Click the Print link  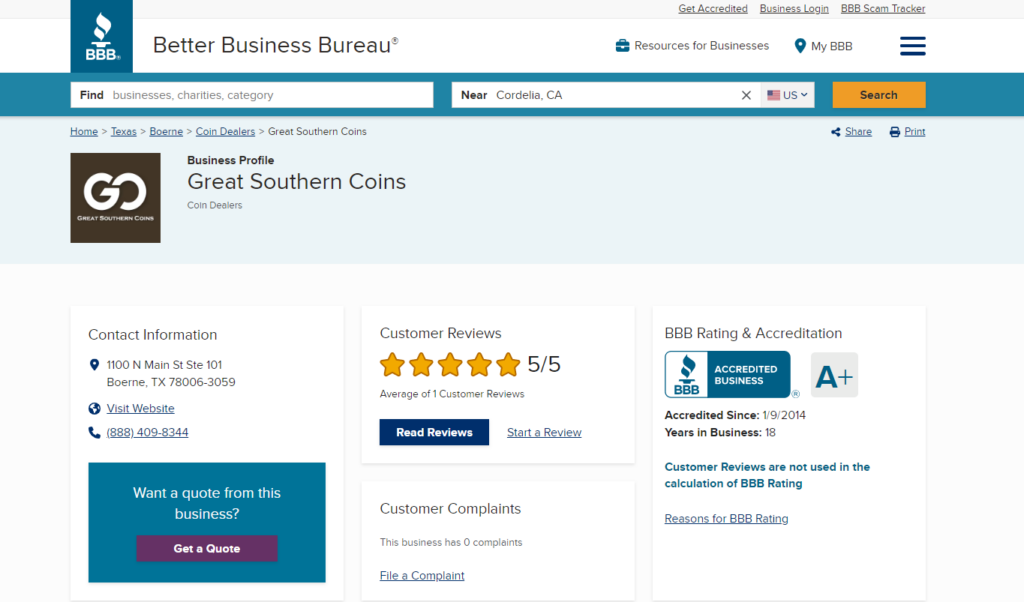(914, 131)
